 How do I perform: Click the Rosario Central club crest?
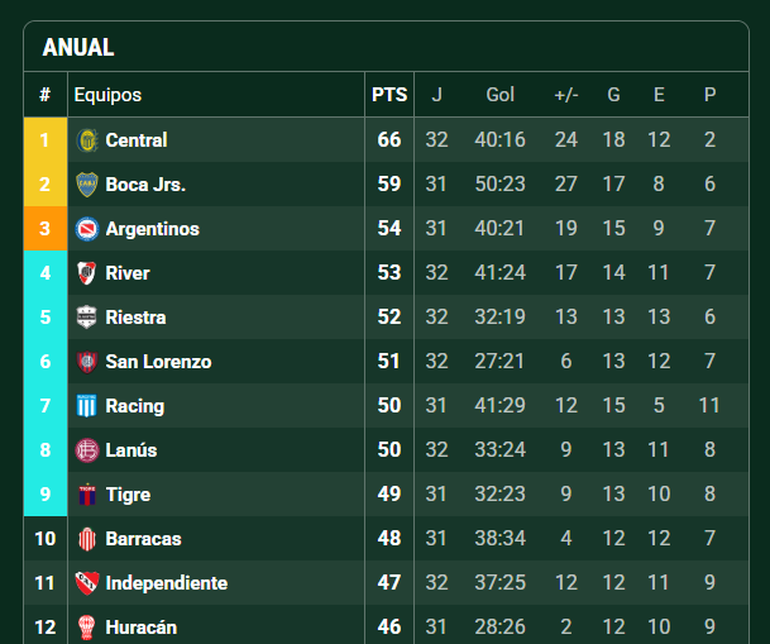(x=87, y=140)
